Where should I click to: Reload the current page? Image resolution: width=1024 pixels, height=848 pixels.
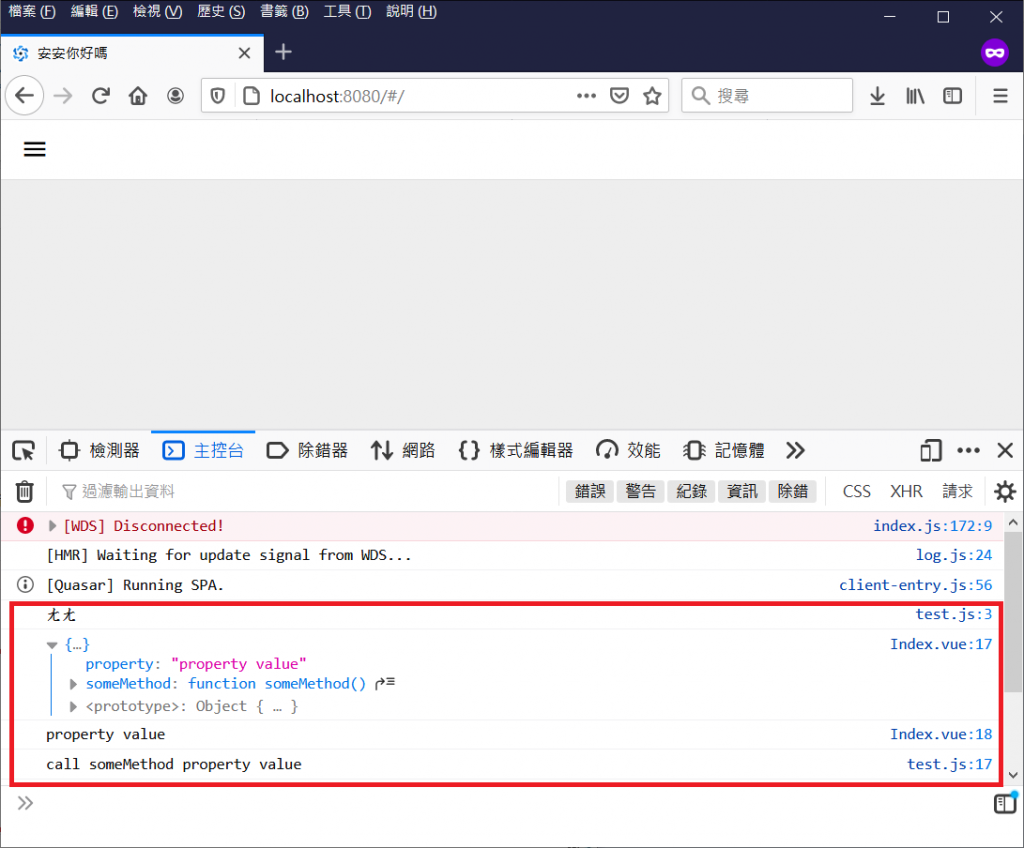(101, 96)
